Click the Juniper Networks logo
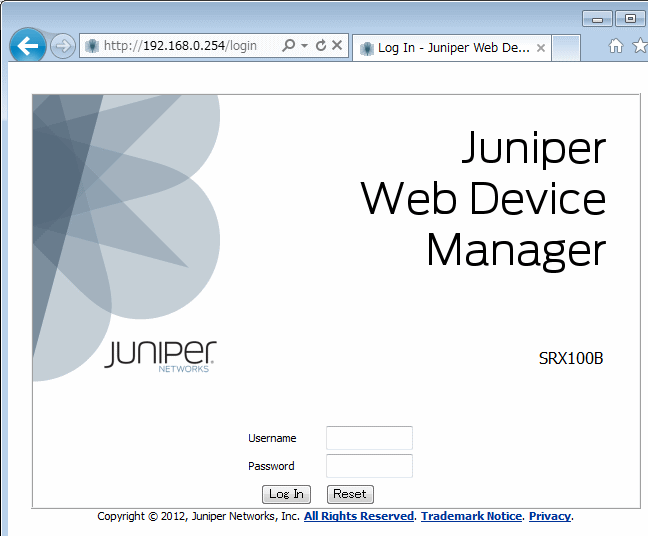 tap(160, 356)
